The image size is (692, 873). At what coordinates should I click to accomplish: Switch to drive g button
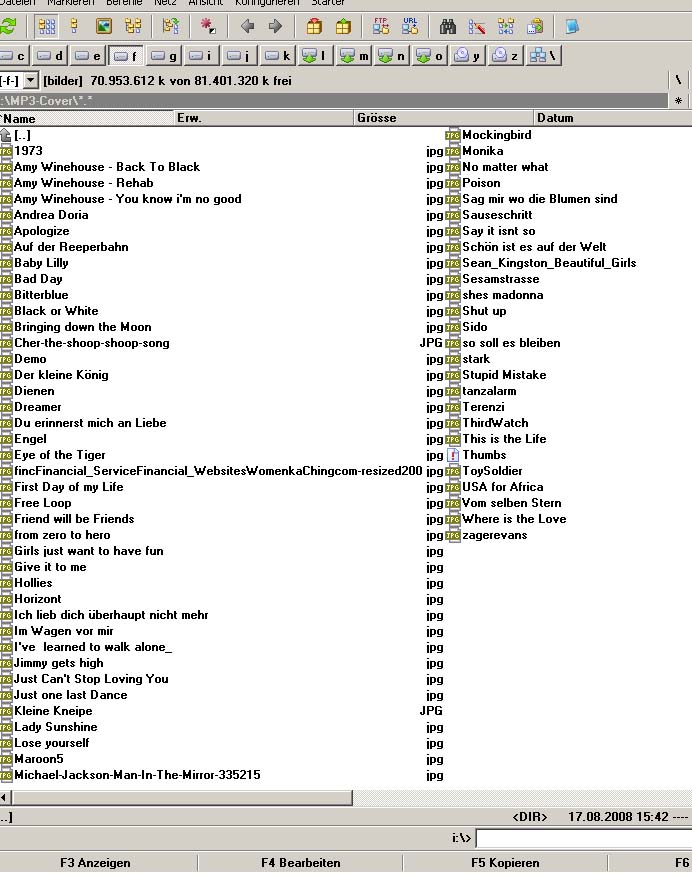click(x=164, y=56)
